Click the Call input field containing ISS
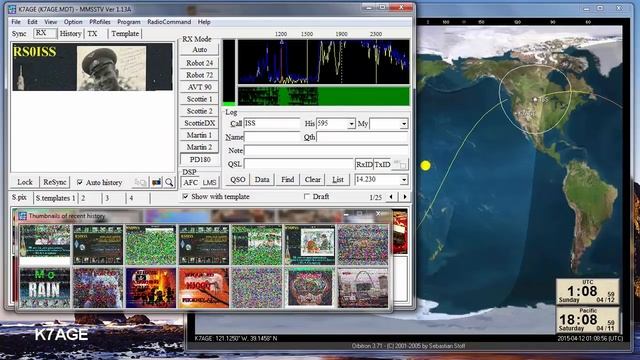Viewport: 640px width, 360px height. 272,124
